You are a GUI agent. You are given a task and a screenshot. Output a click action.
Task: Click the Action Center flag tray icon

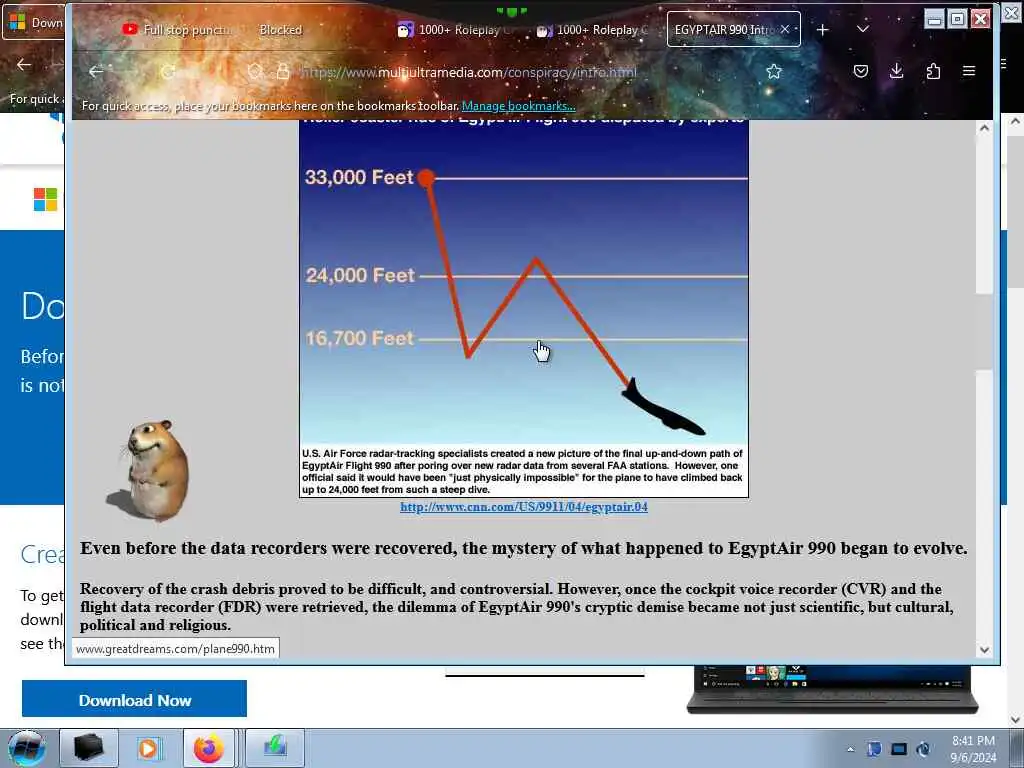tap(874, 749)
